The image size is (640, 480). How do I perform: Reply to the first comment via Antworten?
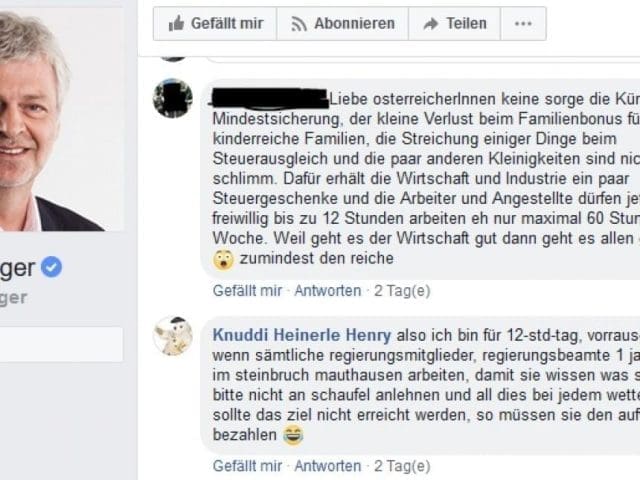(x=327, y=291)
